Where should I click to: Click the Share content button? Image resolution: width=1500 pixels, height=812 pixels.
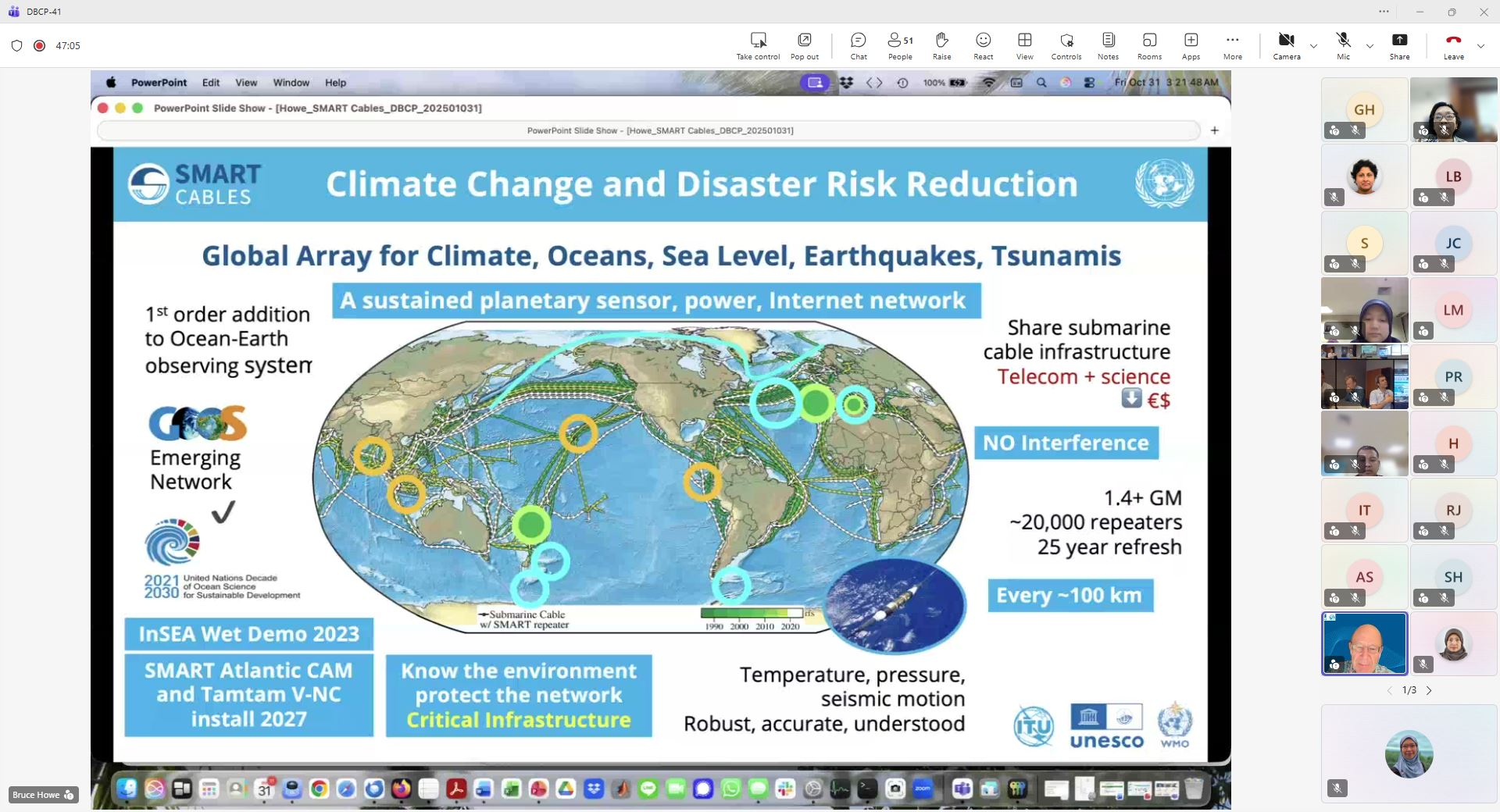(1399, 45)
